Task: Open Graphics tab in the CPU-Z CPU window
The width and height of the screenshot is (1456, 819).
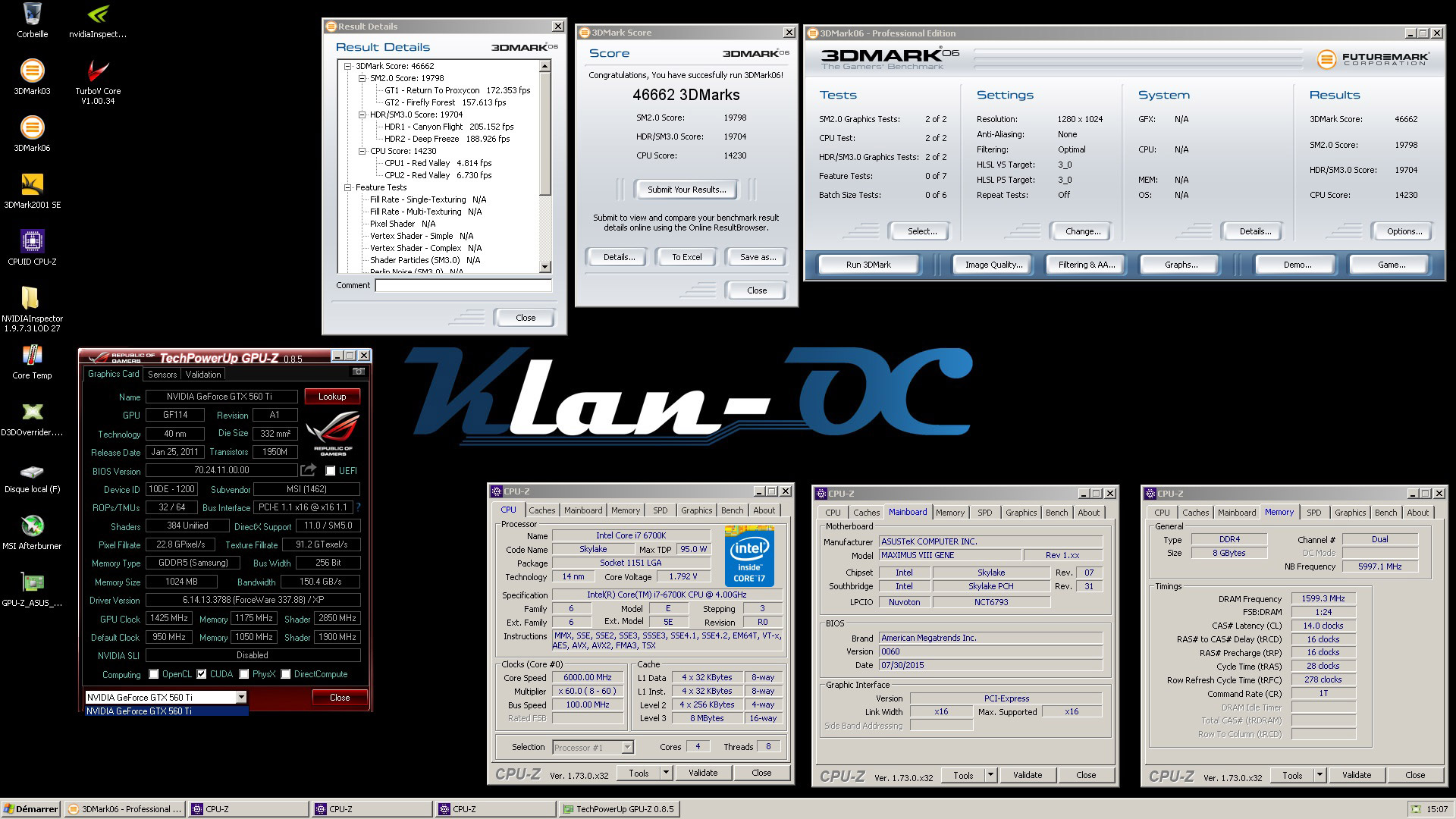Action: 696,510
